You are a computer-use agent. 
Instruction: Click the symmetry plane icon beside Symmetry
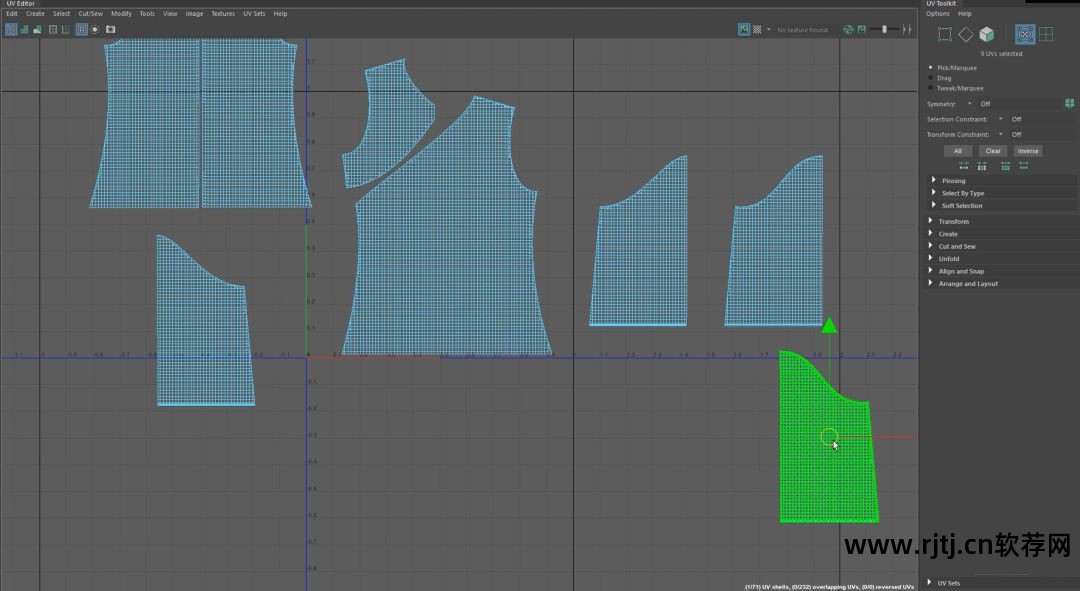[x=1069, y=103]
